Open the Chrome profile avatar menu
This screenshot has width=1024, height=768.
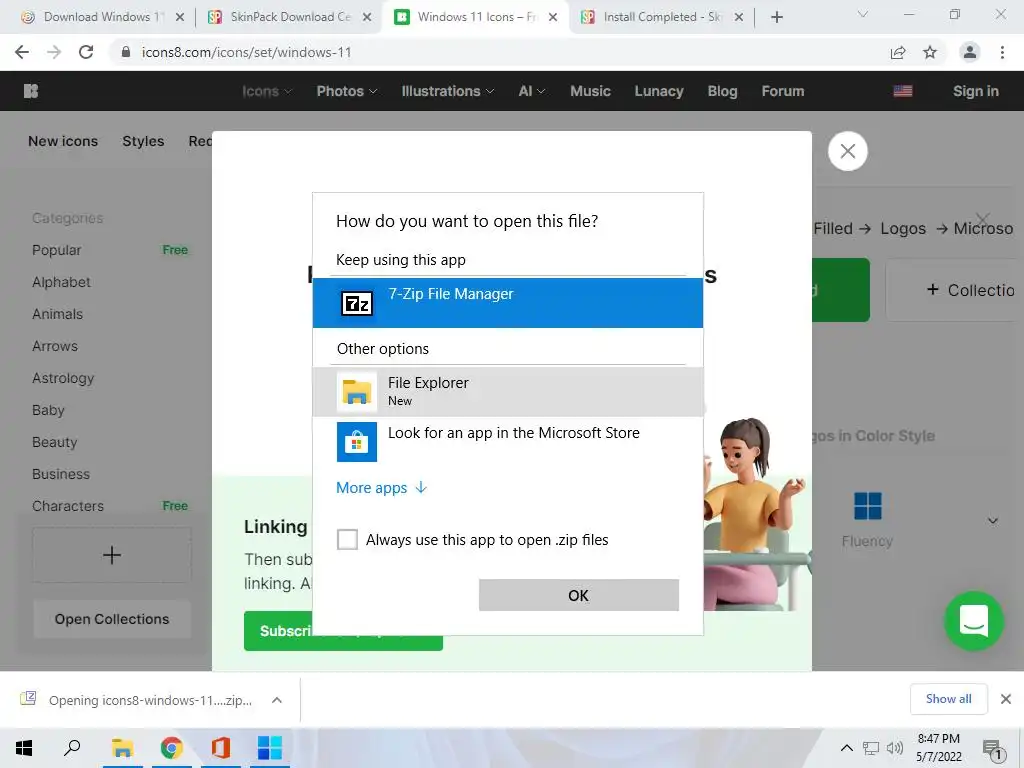(970, 52)
